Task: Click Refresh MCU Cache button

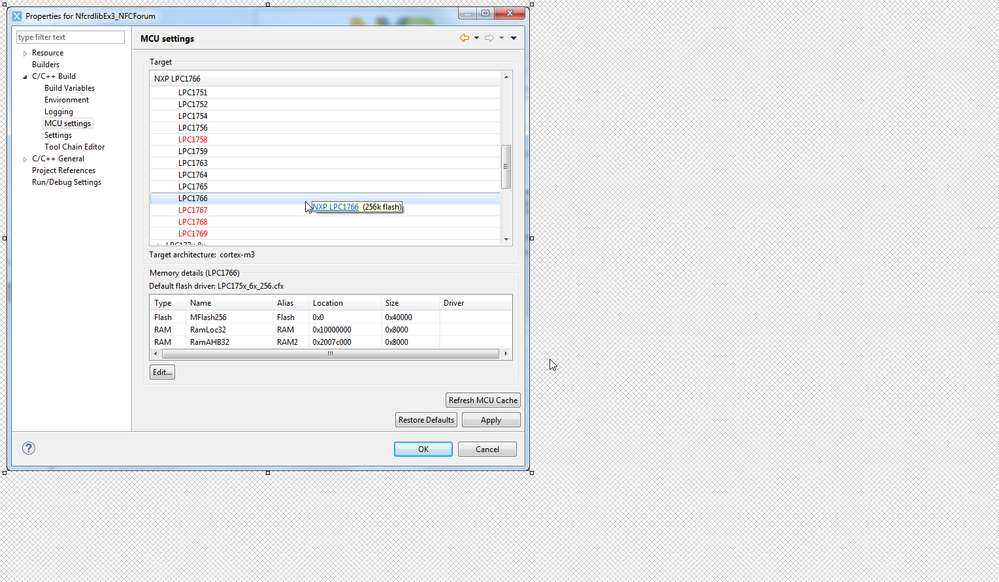Action: point(483,400)
